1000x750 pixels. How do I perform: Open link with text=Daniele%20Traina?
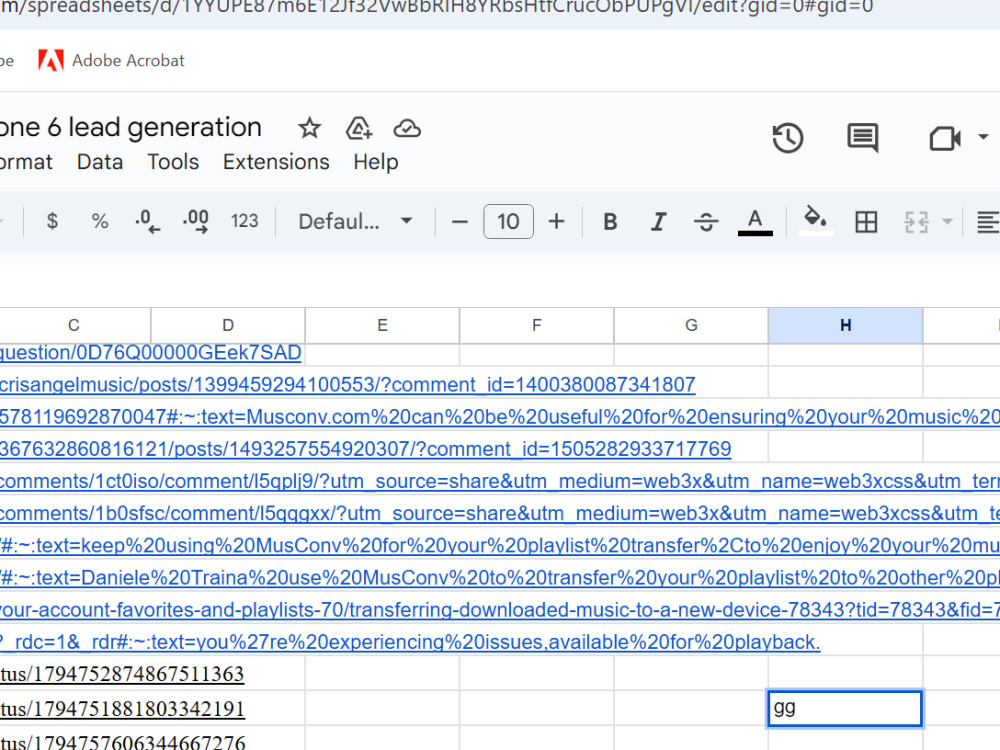click(500, 578)
